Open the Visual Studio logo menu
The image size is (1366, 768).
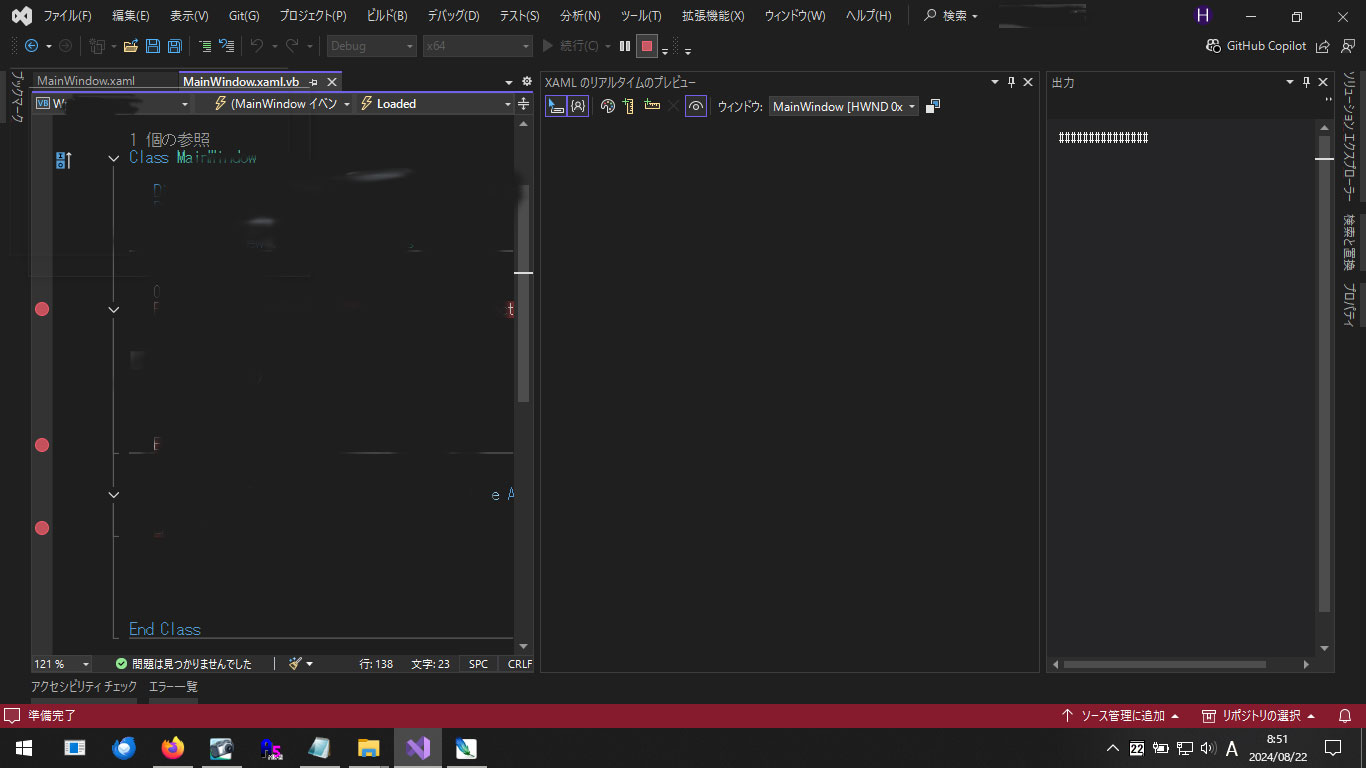pyautogui.click(x=21, y=16)
